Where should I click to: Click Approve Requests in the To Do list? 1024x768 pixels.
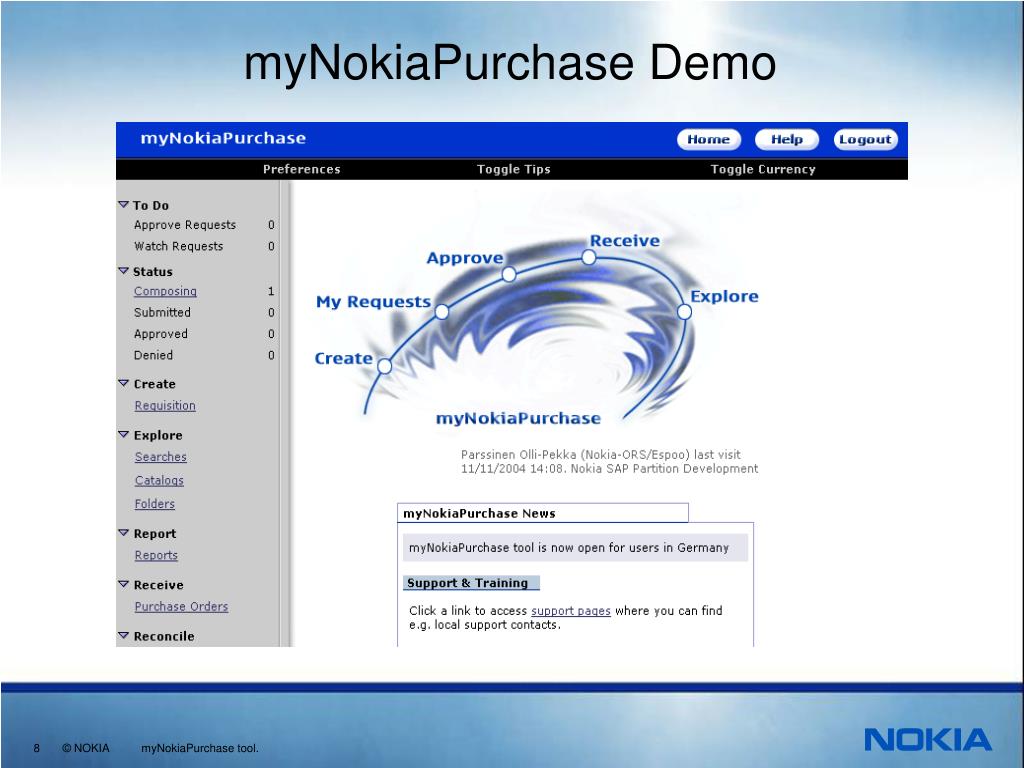(185, 225)
